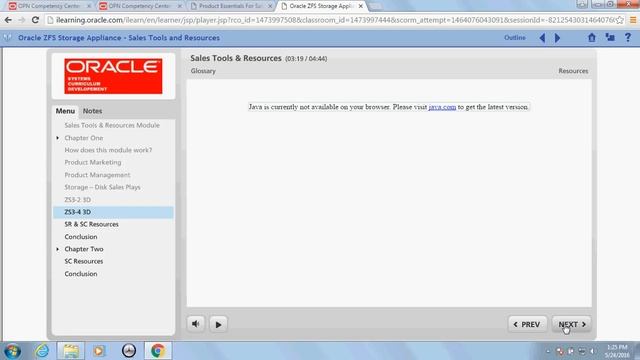
Task: Open the media player taskbar icon
Action: pos(98,351)
